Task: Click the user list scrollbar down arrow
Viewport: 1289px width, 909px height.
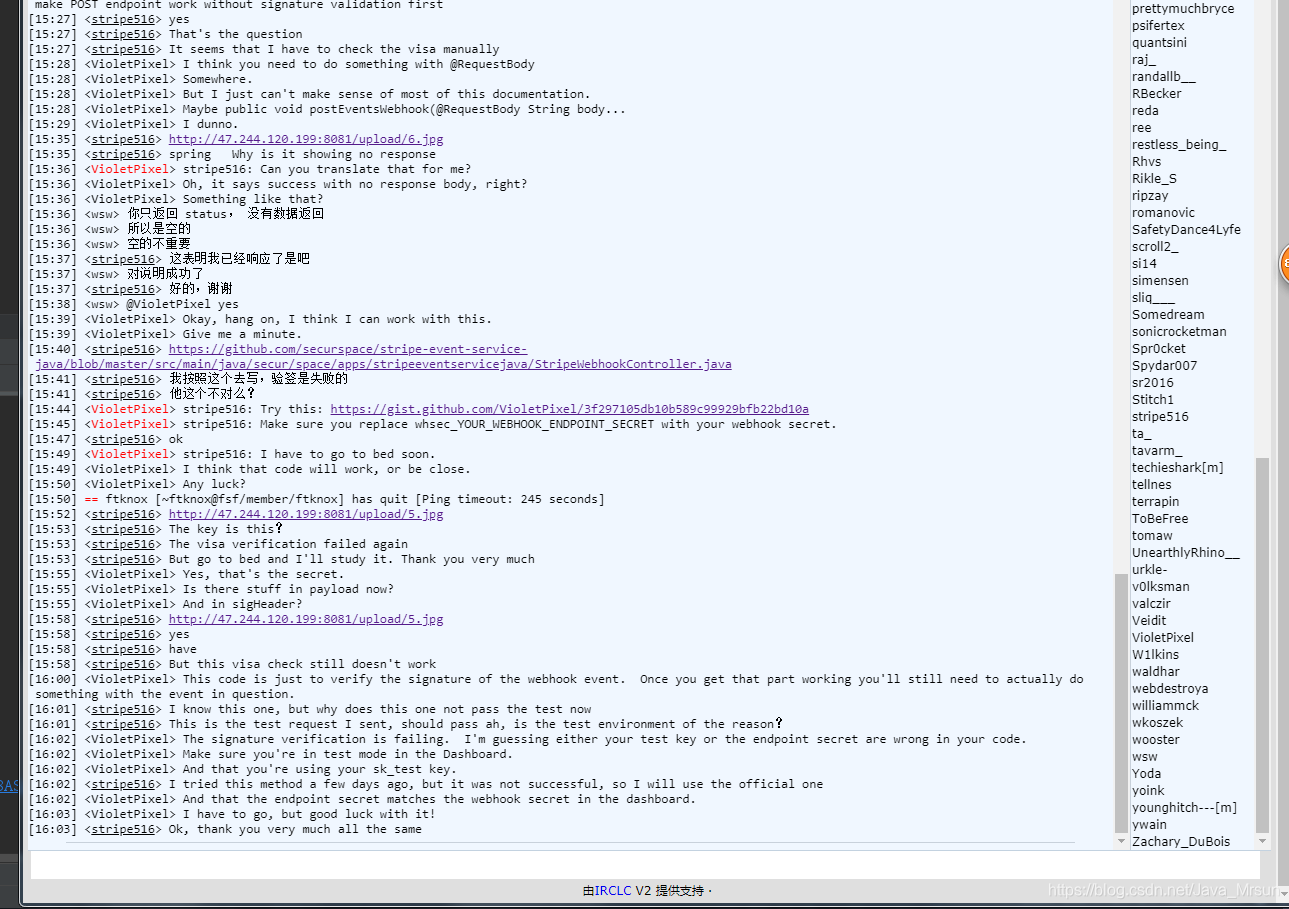Action: click(x=1262, y=841)
